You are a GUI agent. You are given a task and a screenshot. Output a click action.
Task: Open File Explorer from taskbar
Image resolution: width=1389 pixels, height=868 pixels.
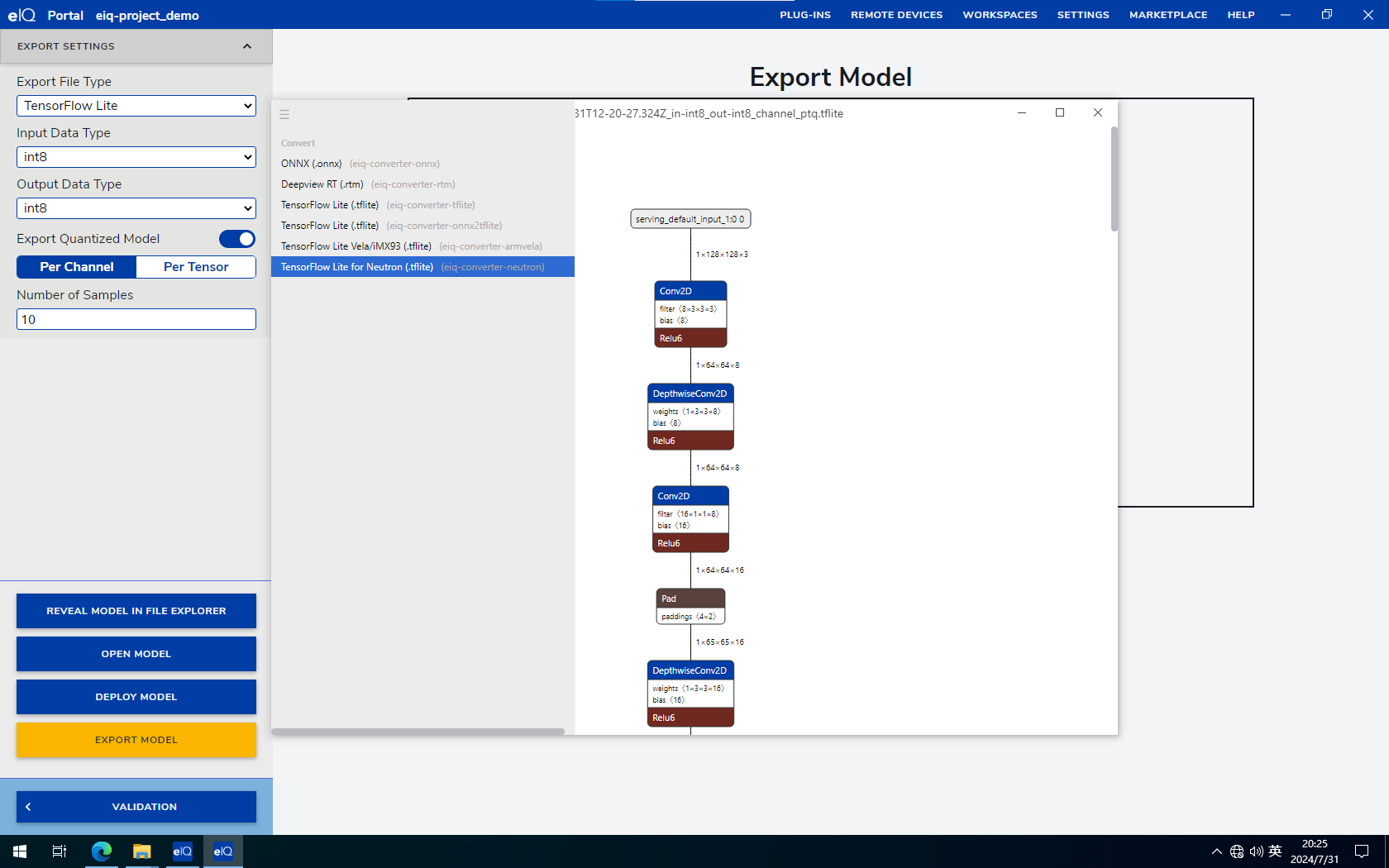point(141,851)
